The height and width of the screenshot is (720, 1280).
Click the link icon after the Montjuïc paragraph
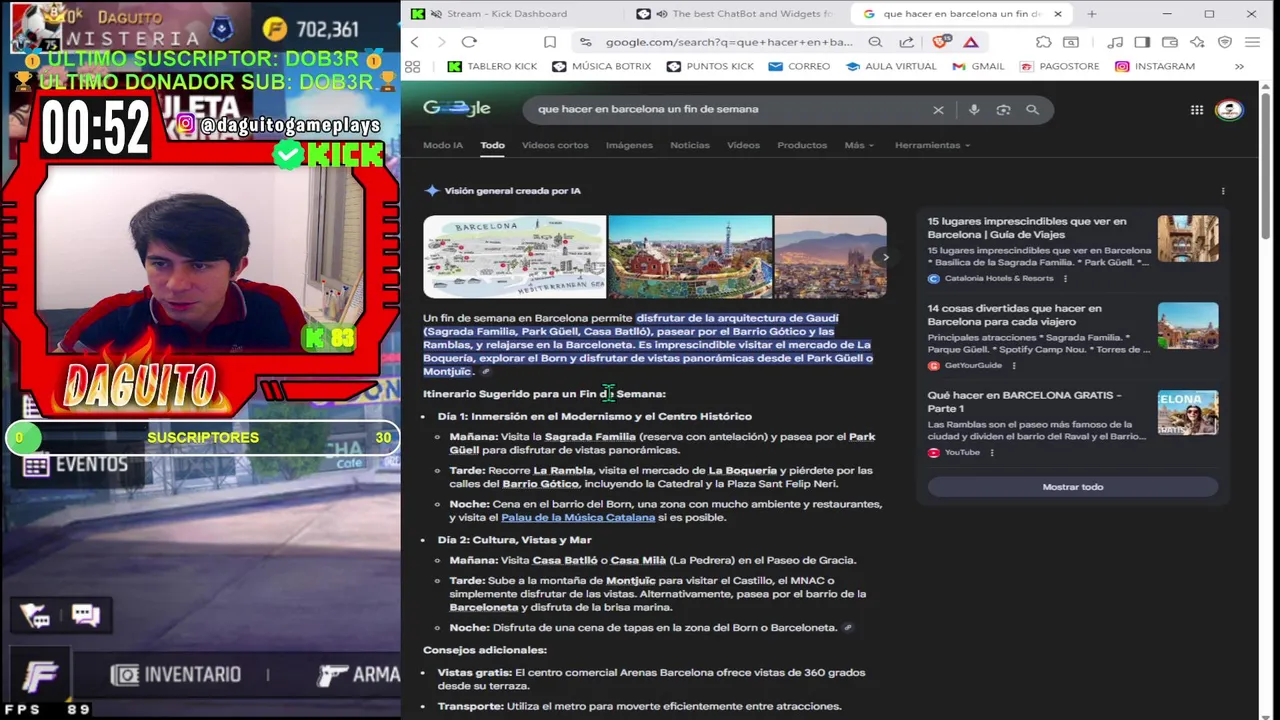click(486, 372)
